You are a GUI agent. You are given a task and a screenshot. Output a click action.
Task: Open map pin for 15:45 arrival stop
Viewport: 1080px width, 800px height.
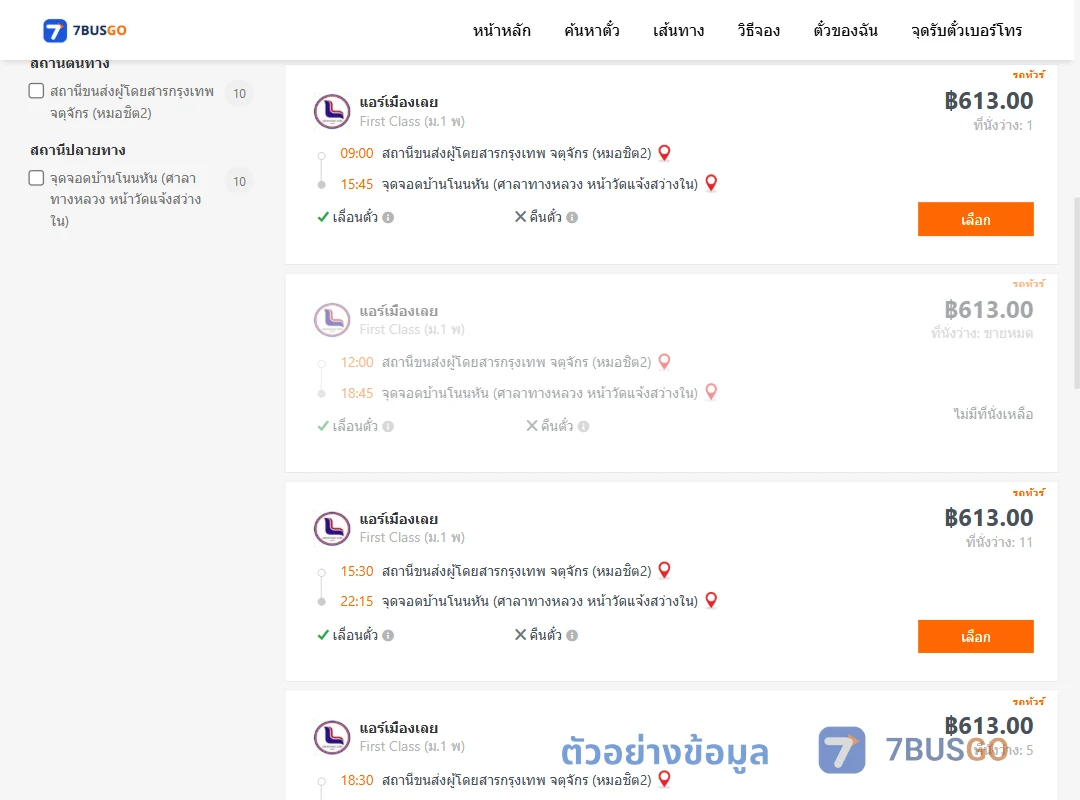pos(712,183)
